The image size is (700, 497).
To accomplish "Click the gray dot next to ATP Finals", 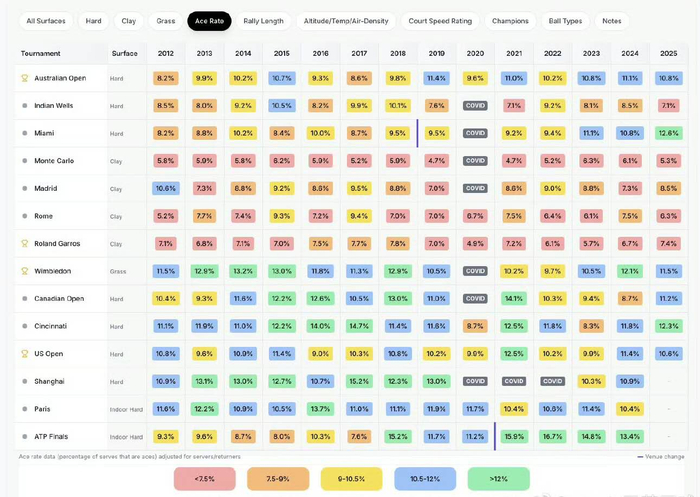I will pyautogui.click(x=25, y=437).
